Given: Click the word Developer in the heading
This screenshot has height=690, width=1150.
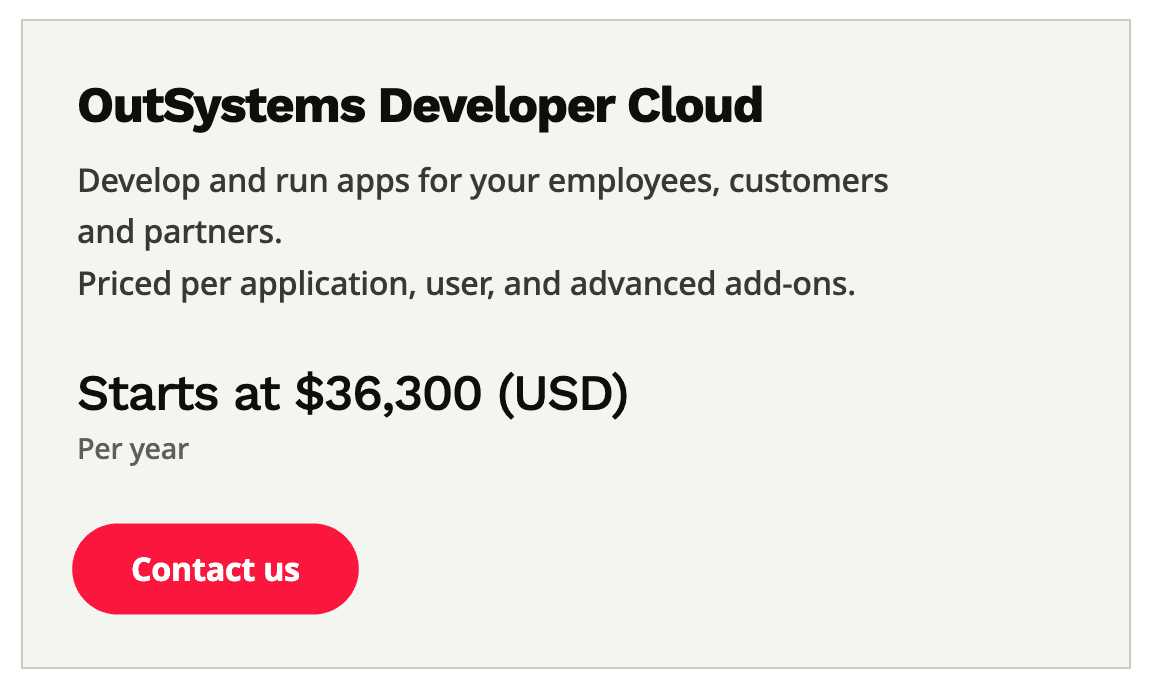Looking at the screenshot, I should tap(497, 106).
